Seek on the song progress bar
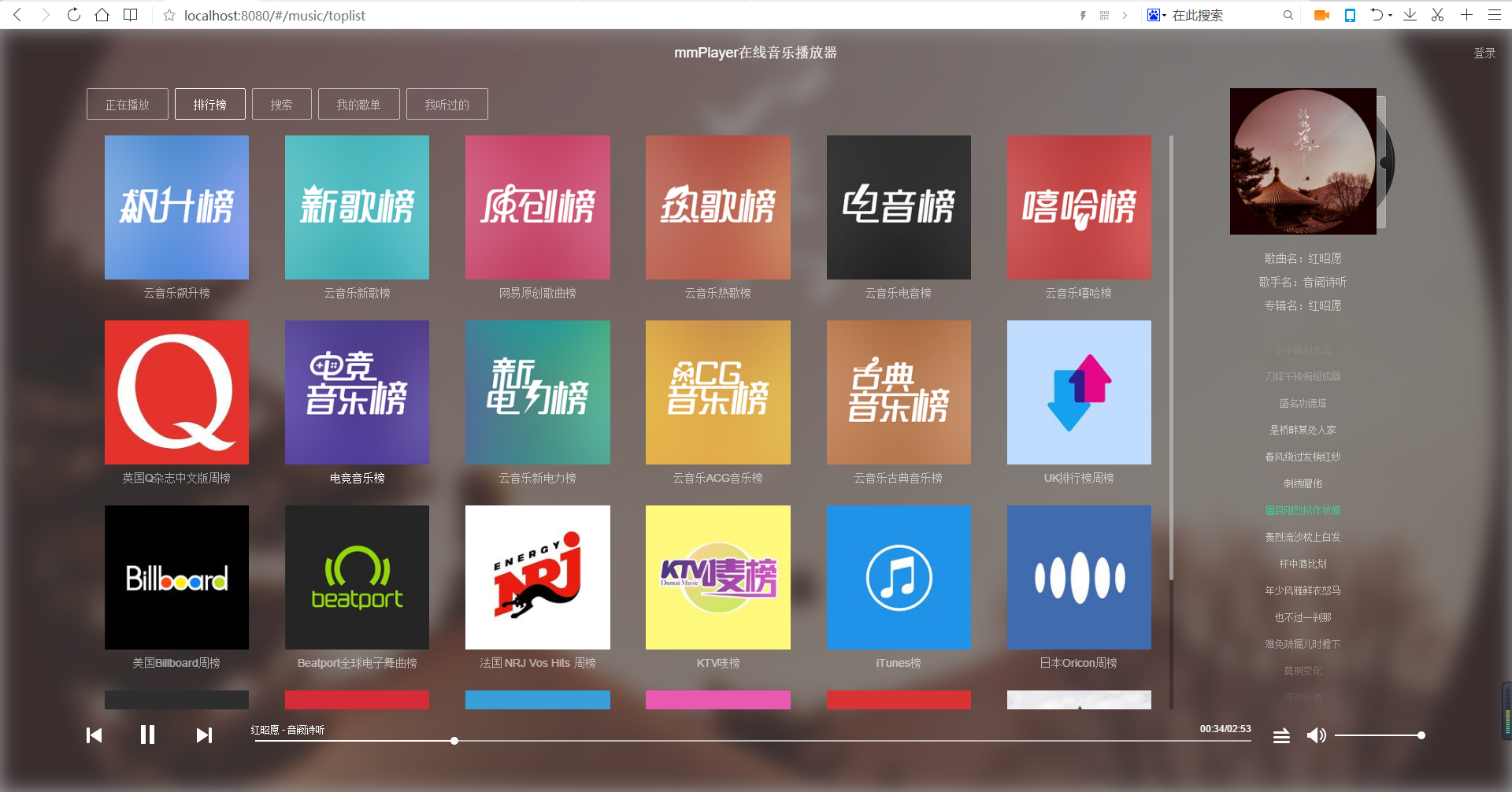1512x792 pixels. tap(752, 741)
